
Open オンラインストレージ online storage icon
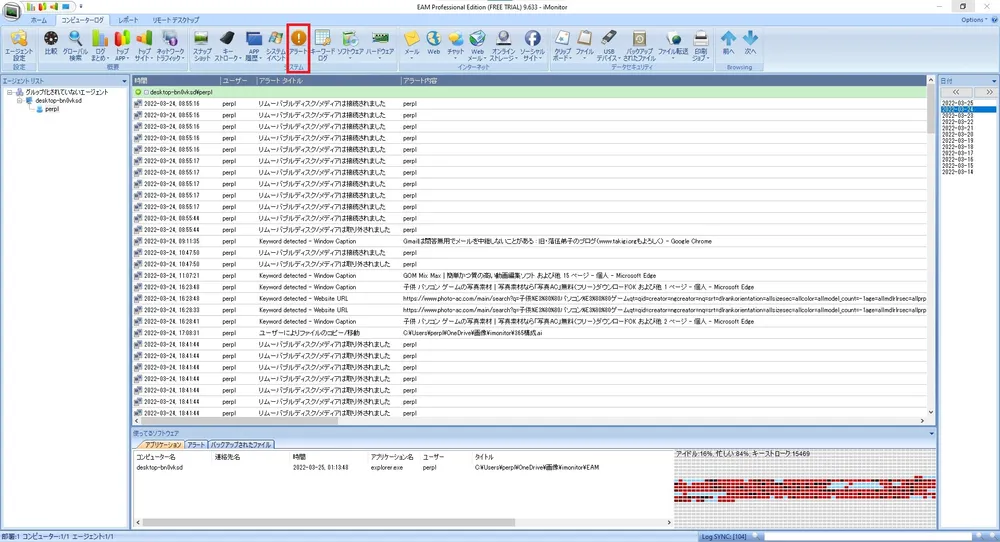coord(503,45)
